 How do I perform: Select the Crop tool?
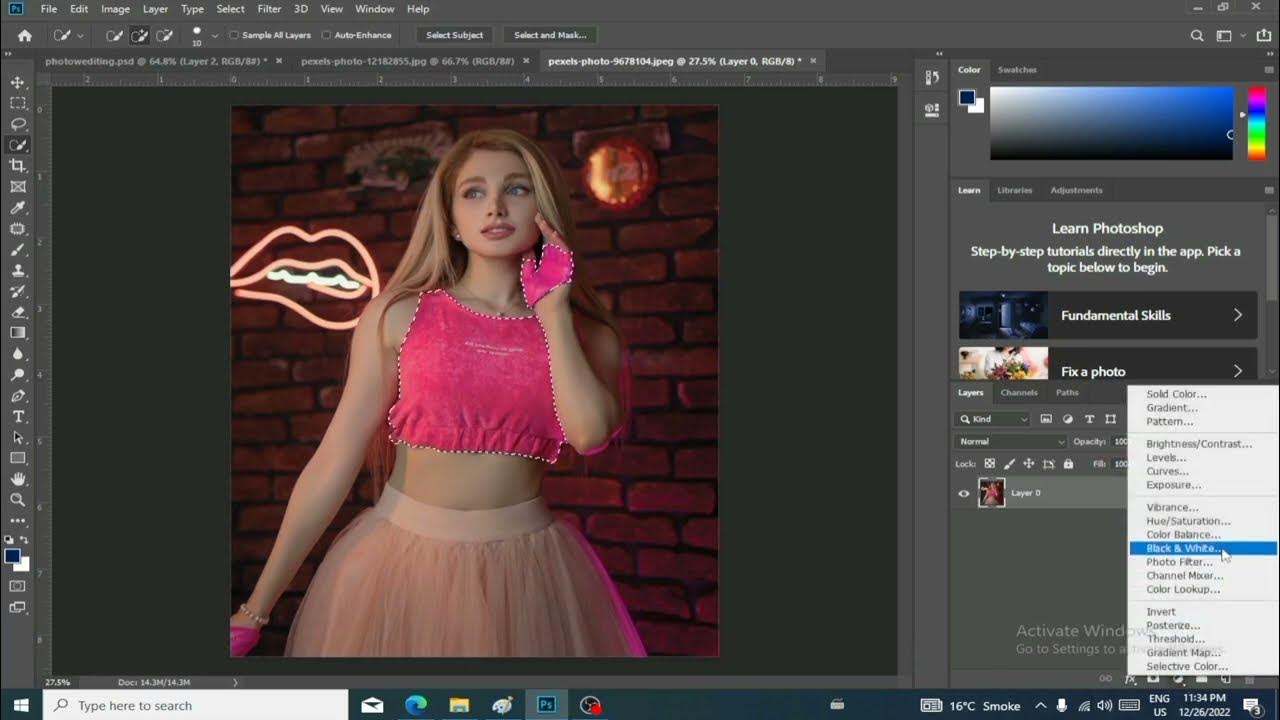[17, 166]
